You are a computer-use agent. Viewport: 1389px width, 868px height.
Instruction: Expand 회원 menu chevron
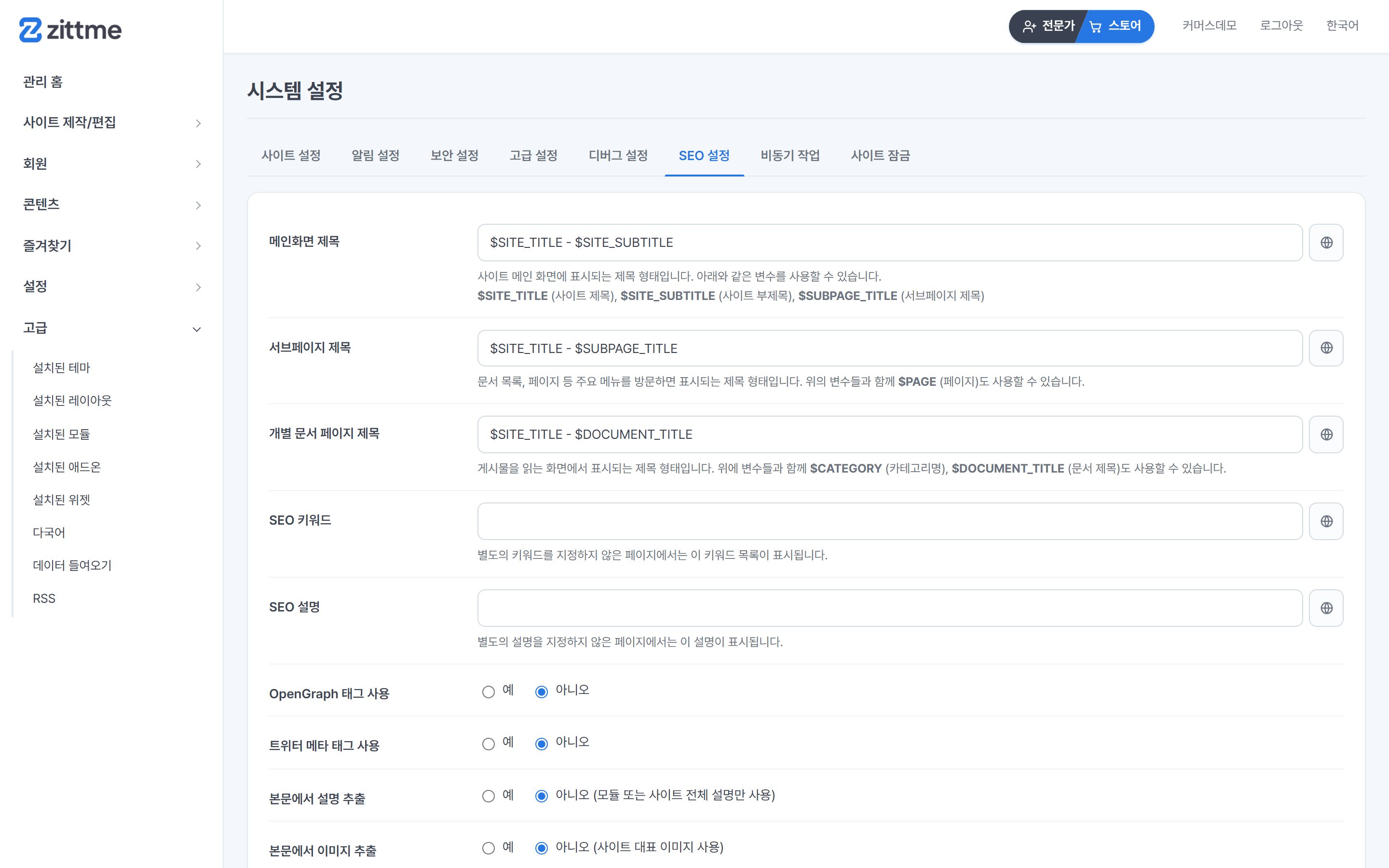[198, 164]
